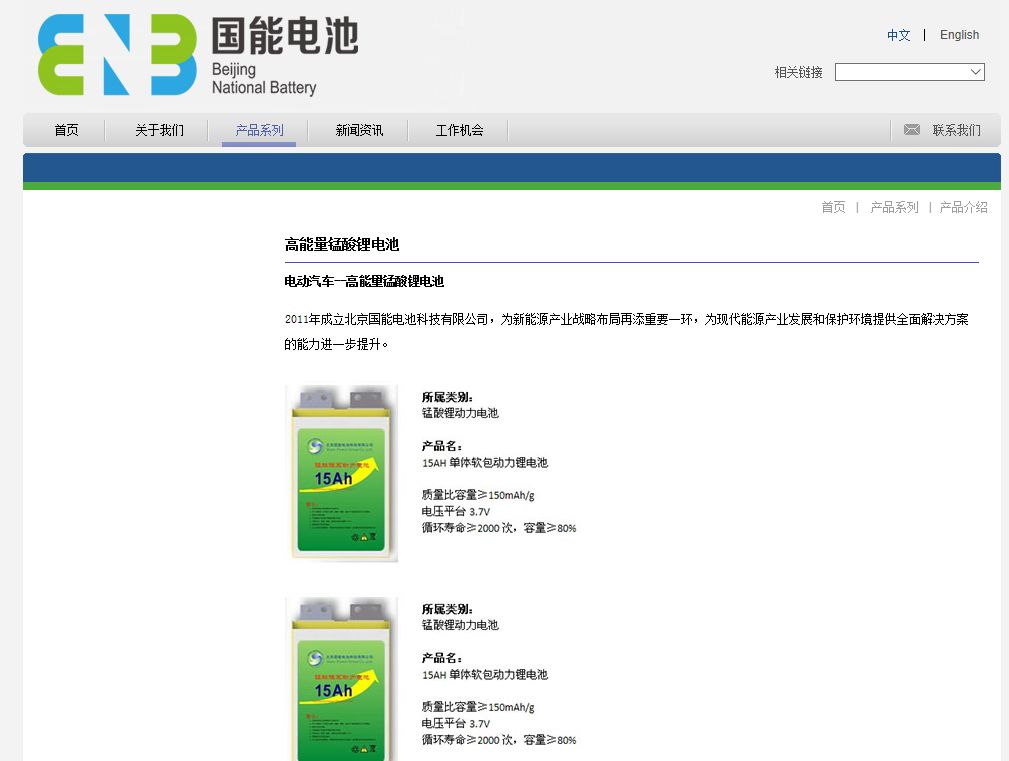Viewport: 1009px width, 761px height.
Task: Switch language to 中文
Action: point(898,35)
